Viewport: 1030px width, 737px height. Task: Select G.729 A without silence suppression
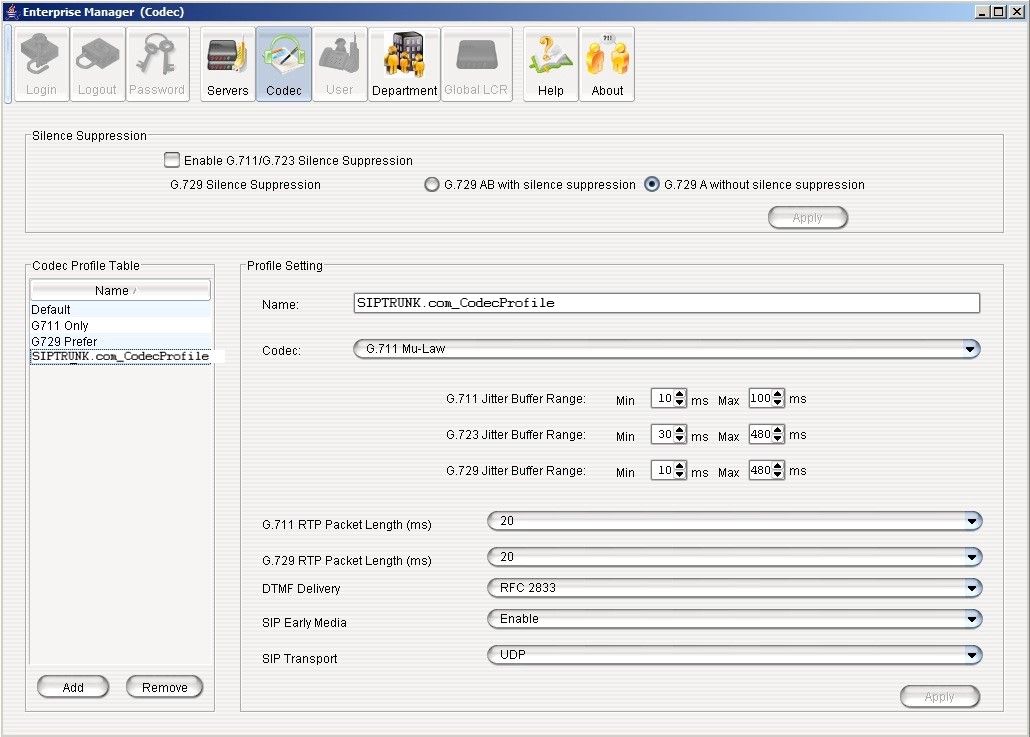(x=652, y=185)
